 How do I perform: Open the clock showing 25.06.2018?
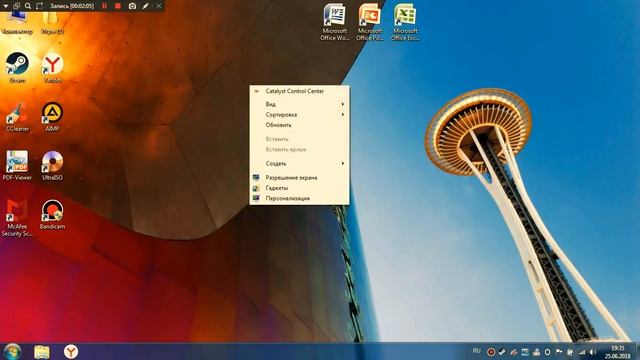pyautogui.click(x=618, y=352)
